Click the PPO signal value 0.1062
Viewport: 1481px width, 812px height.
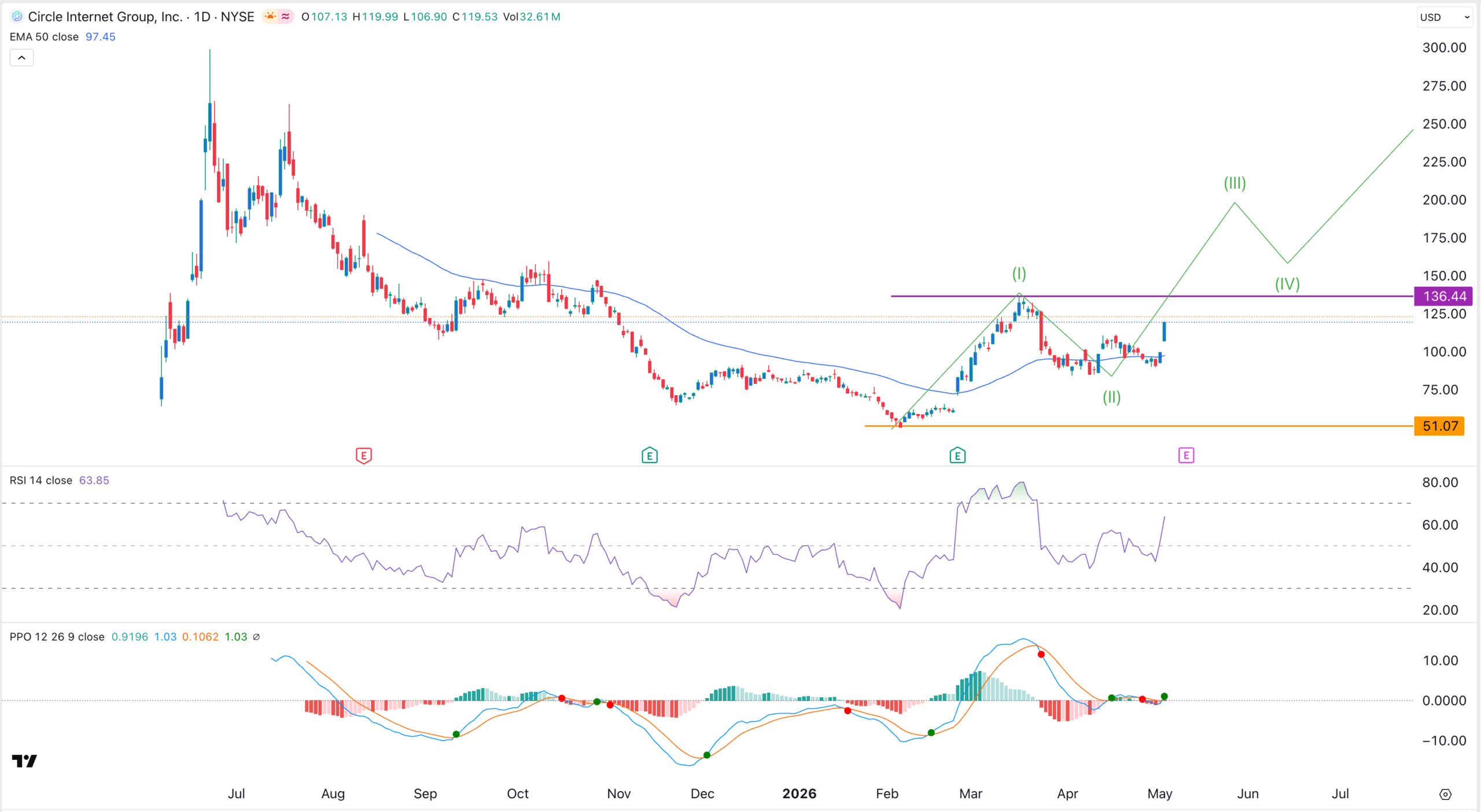(x=200, y=637)
